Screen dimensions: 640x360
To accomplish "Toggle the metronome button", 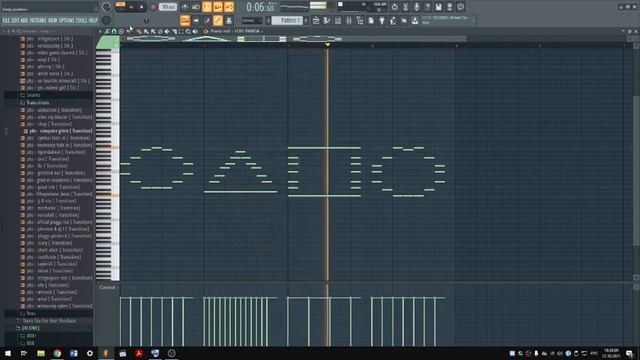I will coord(185,7).
